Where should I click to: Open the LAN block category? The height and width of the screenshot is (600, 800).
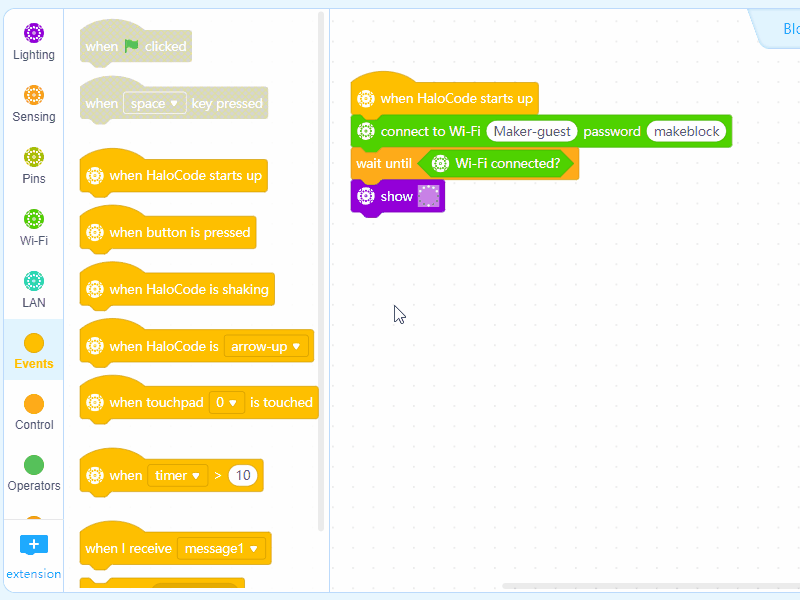[x=34, y=290]
